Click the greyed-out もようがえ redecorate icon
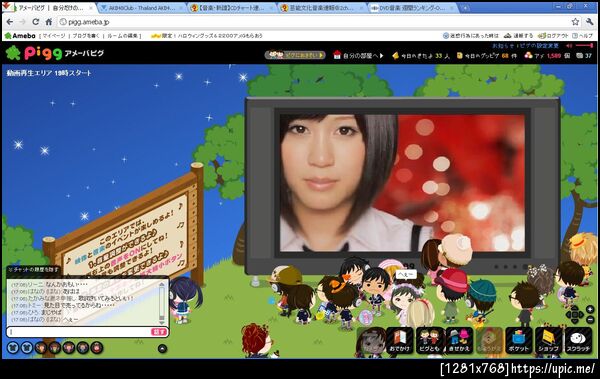The image size is (600, 379). coord(489,340)
